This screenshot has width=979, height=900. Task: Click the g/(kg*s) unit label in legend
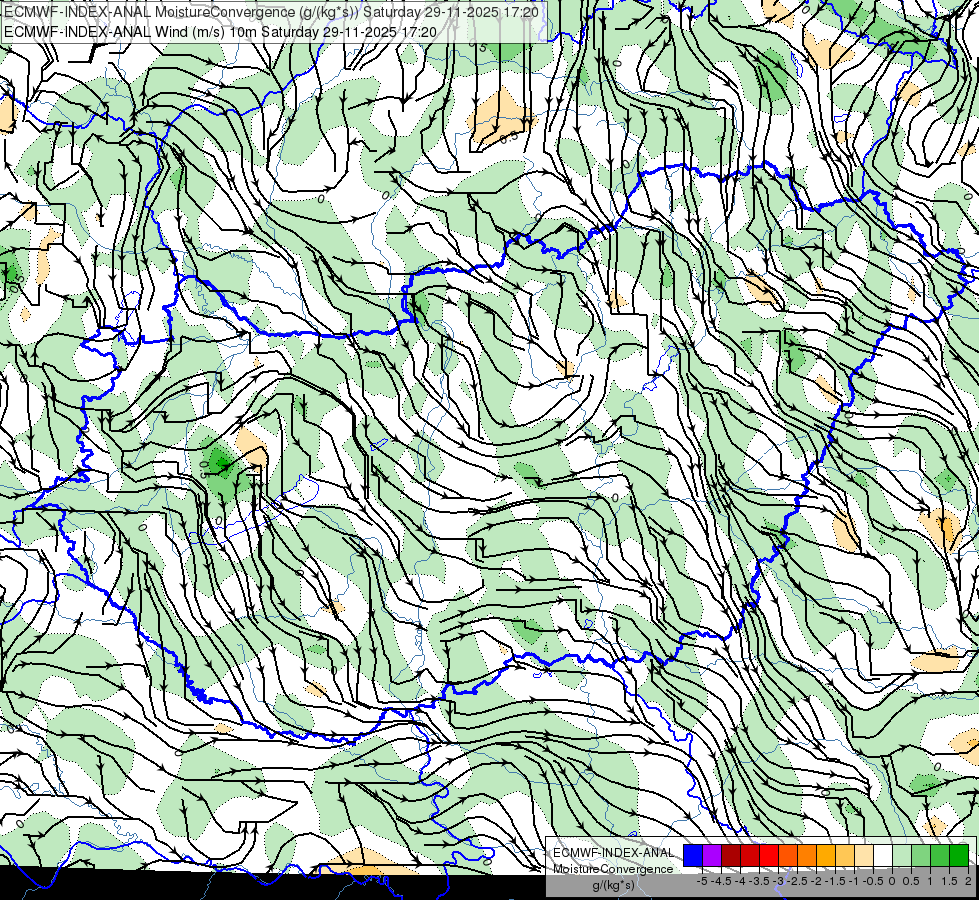click(x=614, y=885)
